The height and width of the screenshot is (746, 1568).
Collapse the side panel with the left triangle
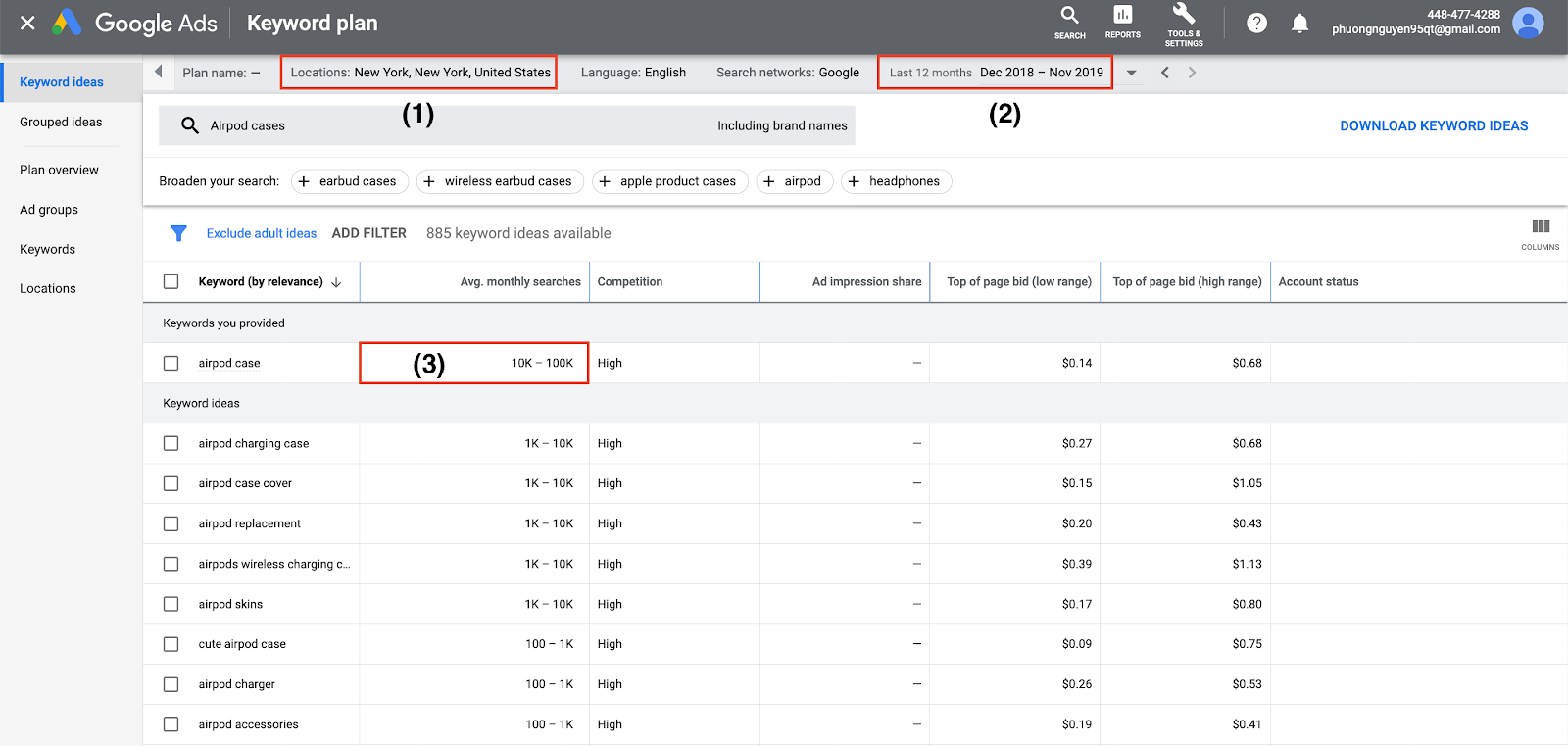click(x=159, y=72)
